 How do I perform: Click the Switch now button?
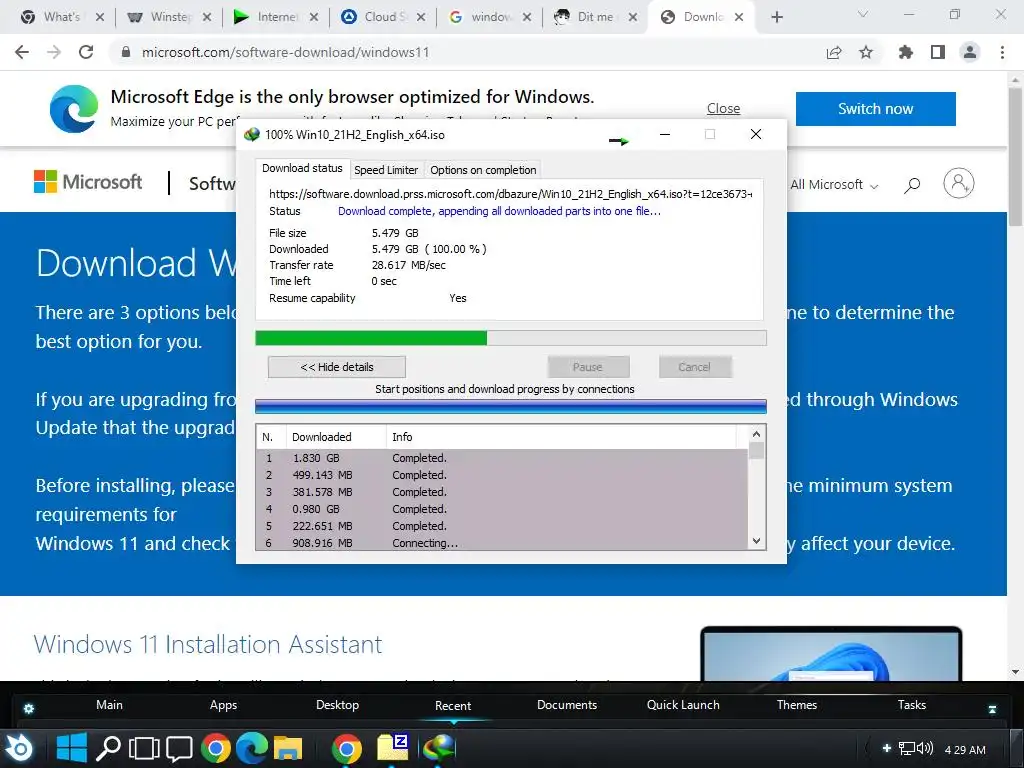pyautogui.click(x=876, y=109)
